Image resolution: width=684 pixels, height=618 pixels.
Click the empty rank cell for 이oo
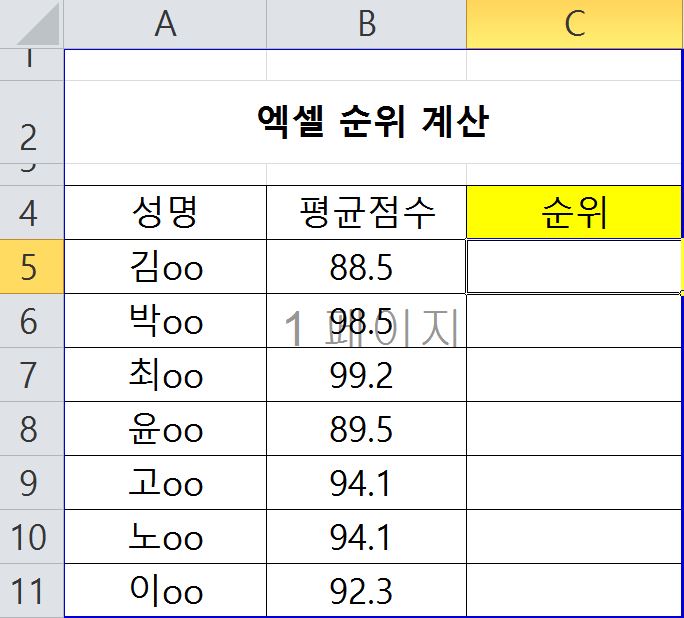click(x=574, y=591)
